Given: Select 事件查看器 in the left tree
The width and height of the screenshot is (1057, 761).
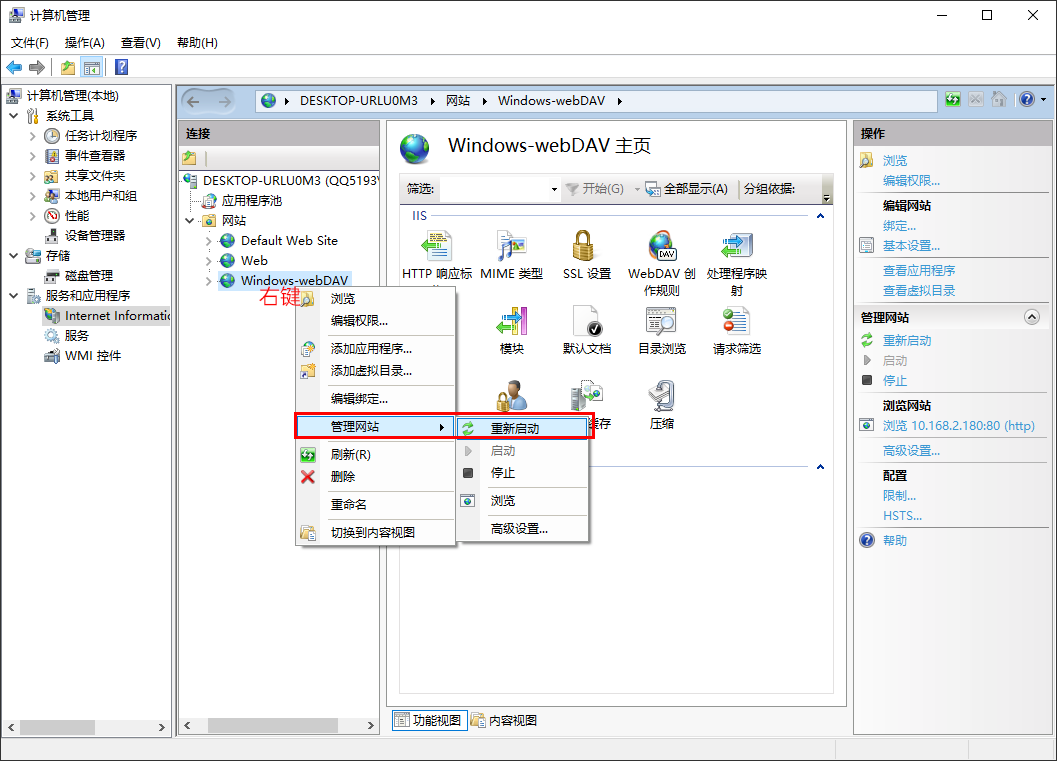Looking at the screenshot, I should [95, 156].
